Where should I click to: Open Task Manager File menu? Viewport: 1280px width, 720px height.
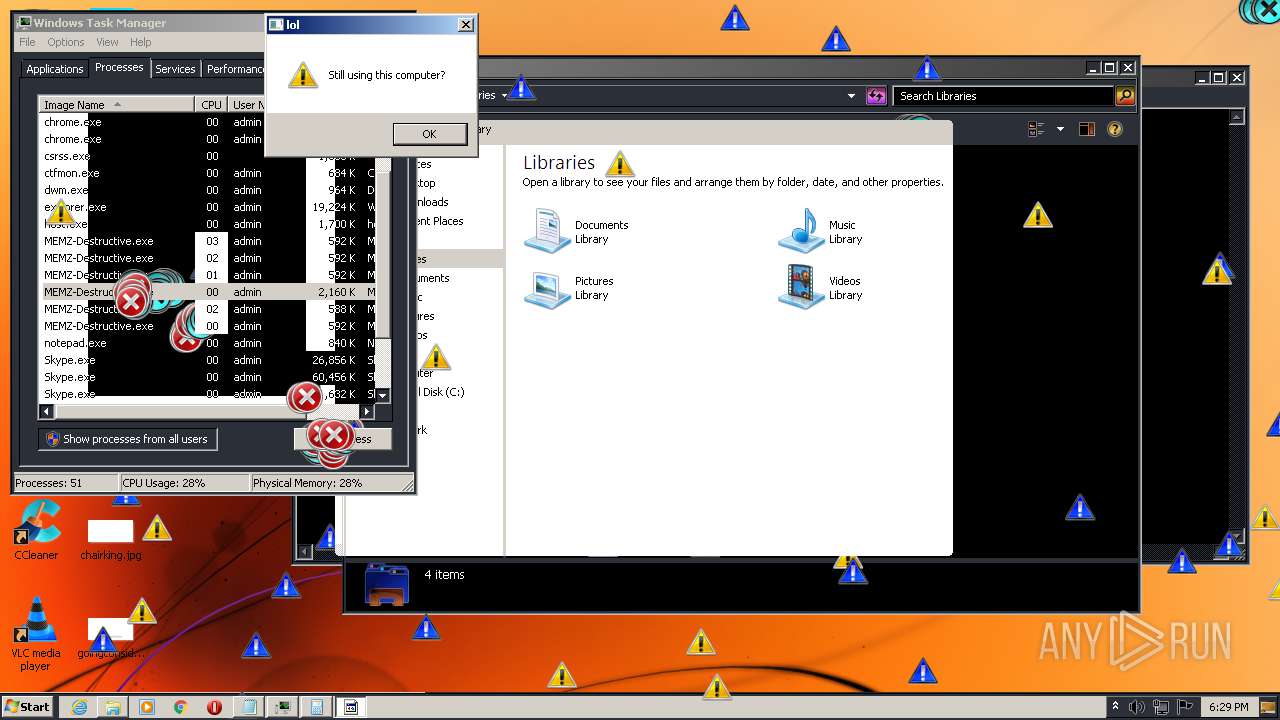pos(27,42)
